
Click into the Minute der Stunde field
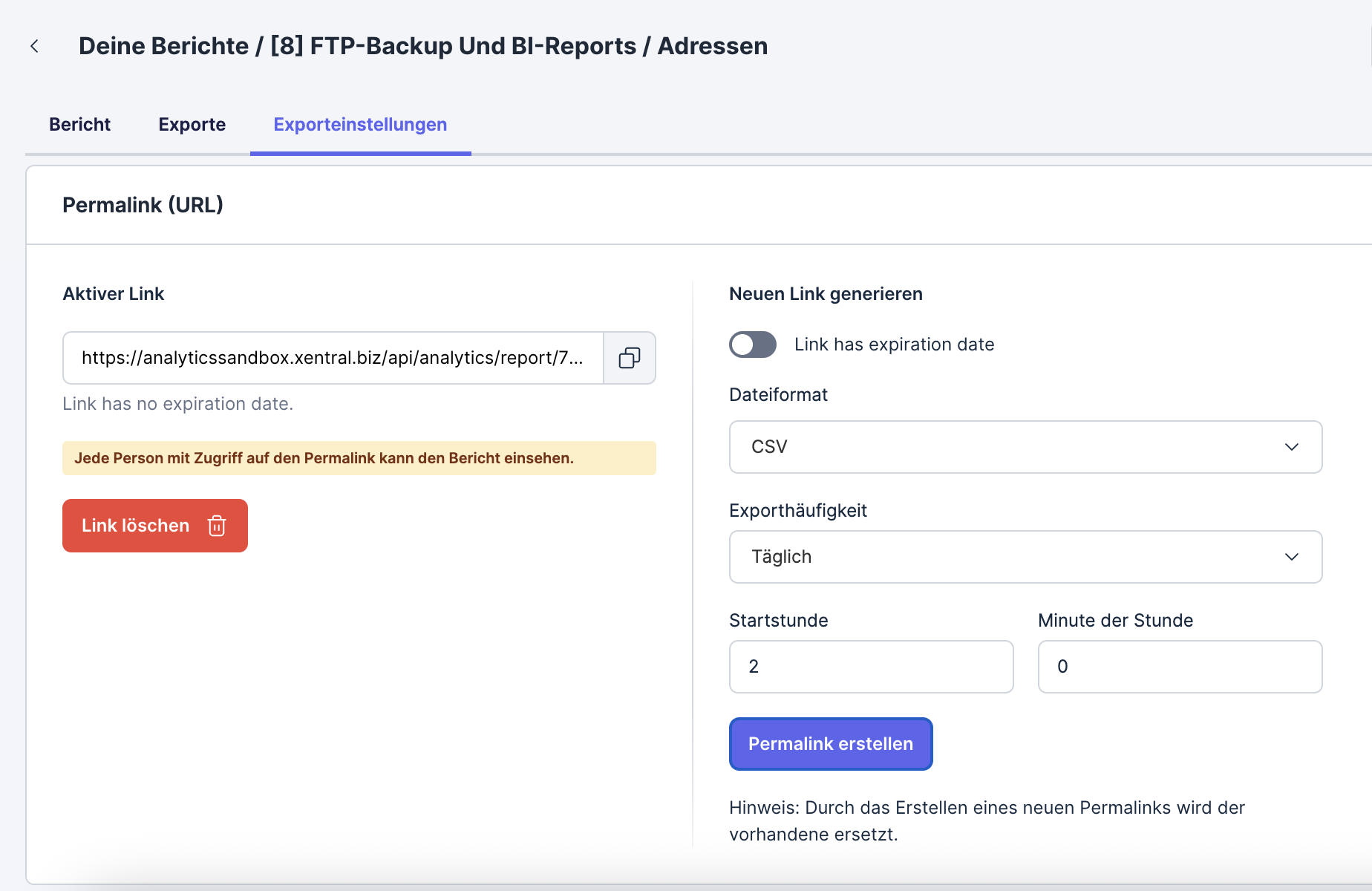[x=1180, y=667]
